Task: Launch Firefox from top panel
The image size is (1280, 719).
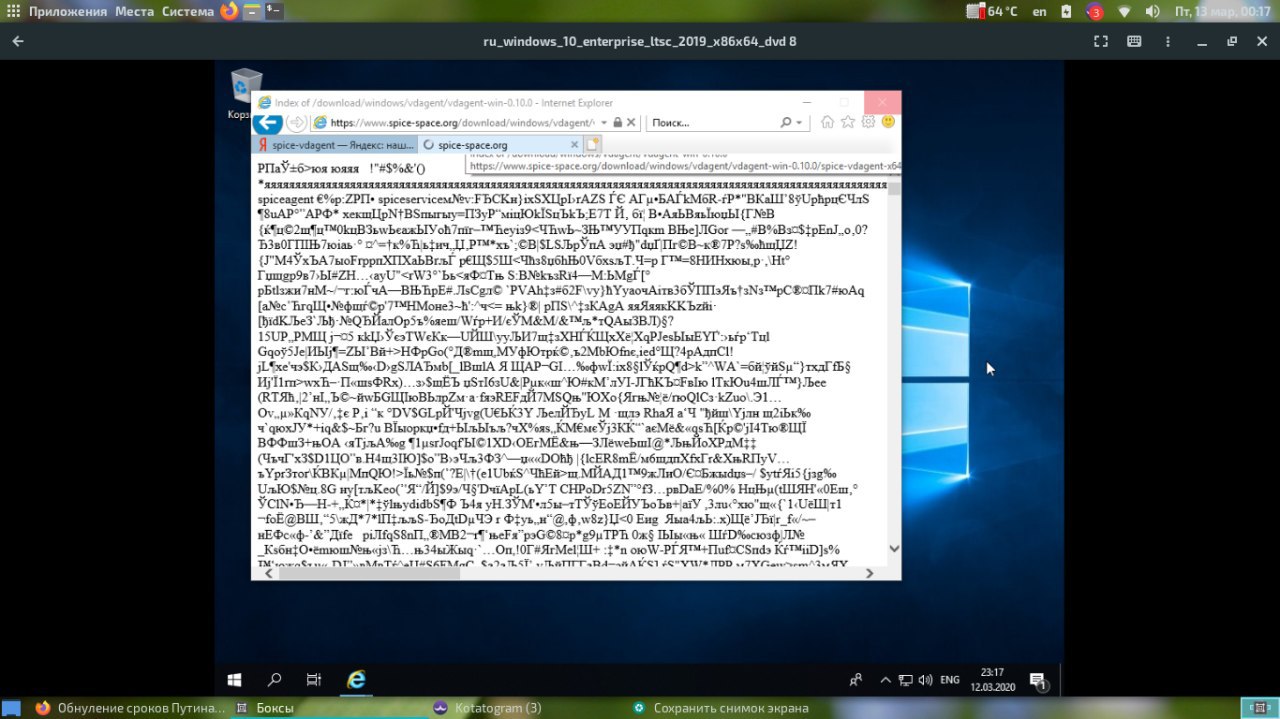Action: tap(229, 12)
